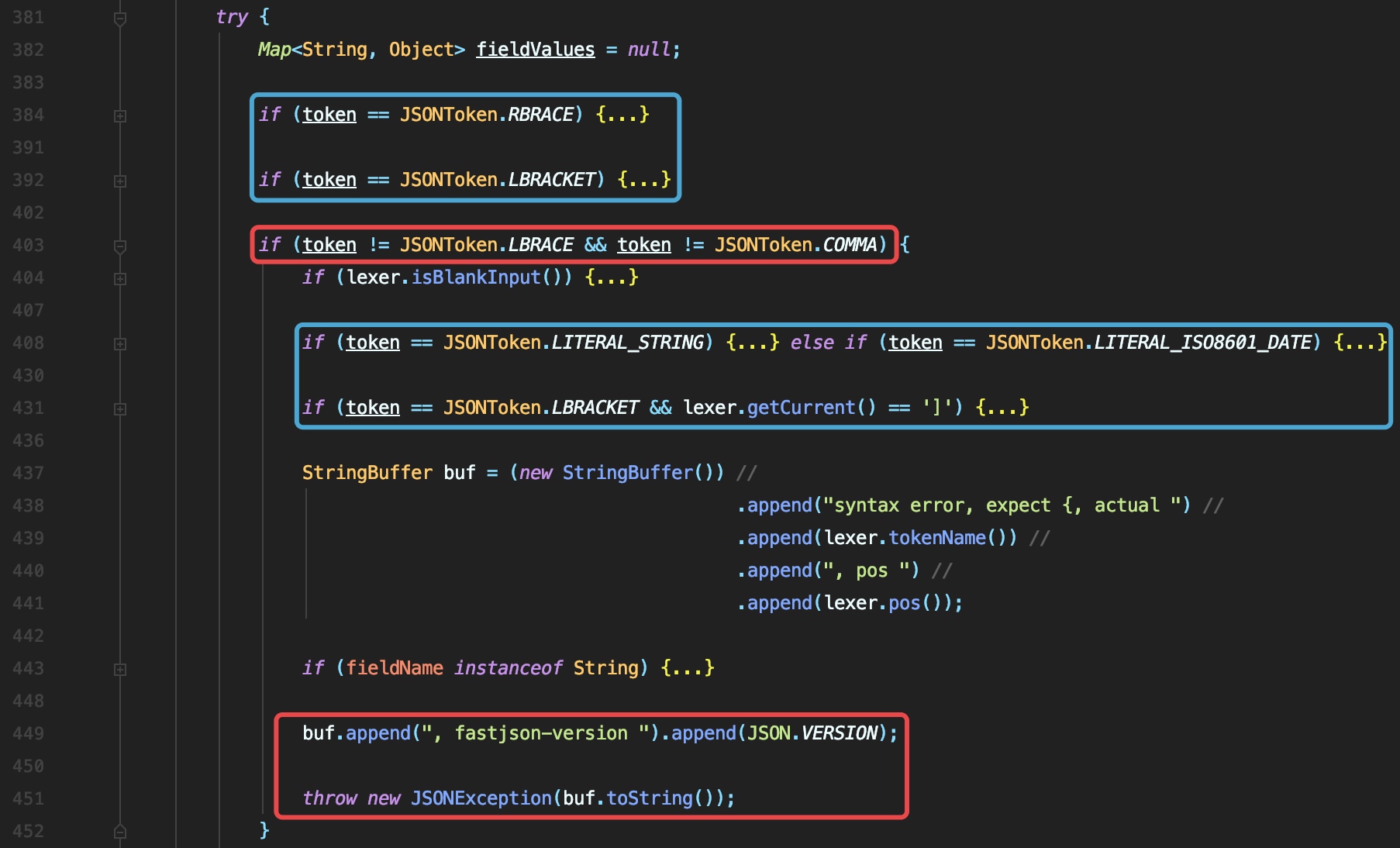Viewport: 1400px width, 848px height.
Task: Click line number 451 in the gutter
Action: coord(29,798)
